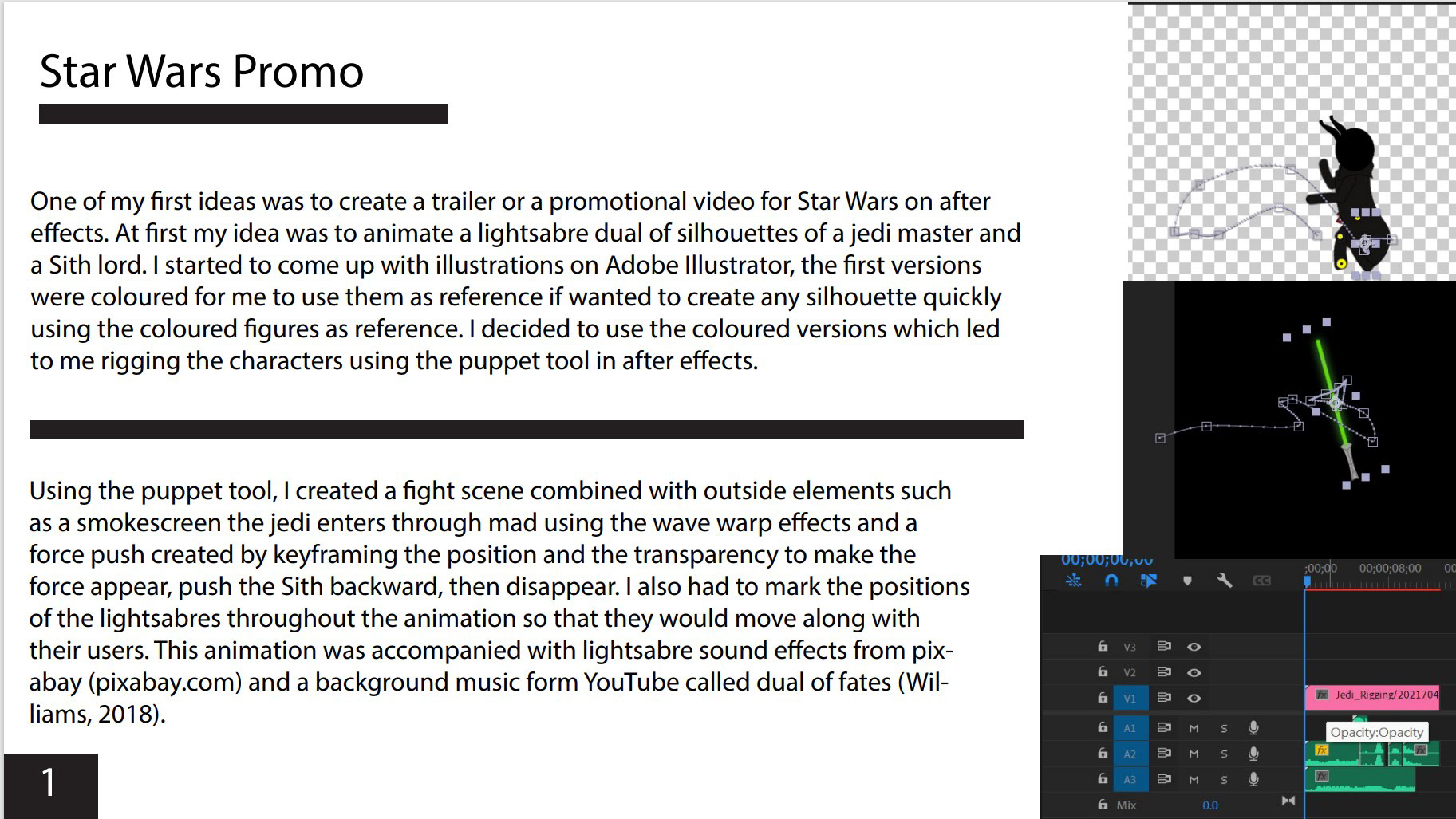Open Timeline Display Settings wrench icon
The height and width of the screenshot is (819, 1456).
click(1225, 581)
